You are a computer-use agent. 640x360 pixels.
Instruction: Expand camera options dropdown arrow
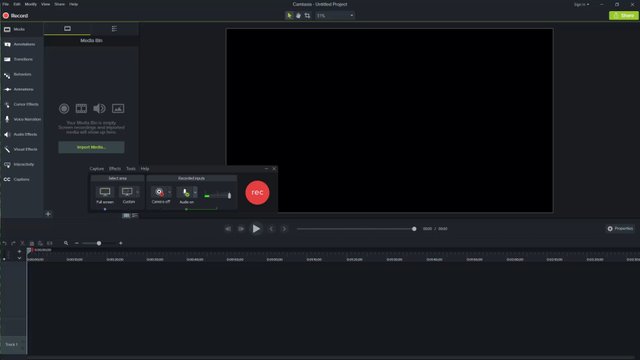tap(170, 192)
